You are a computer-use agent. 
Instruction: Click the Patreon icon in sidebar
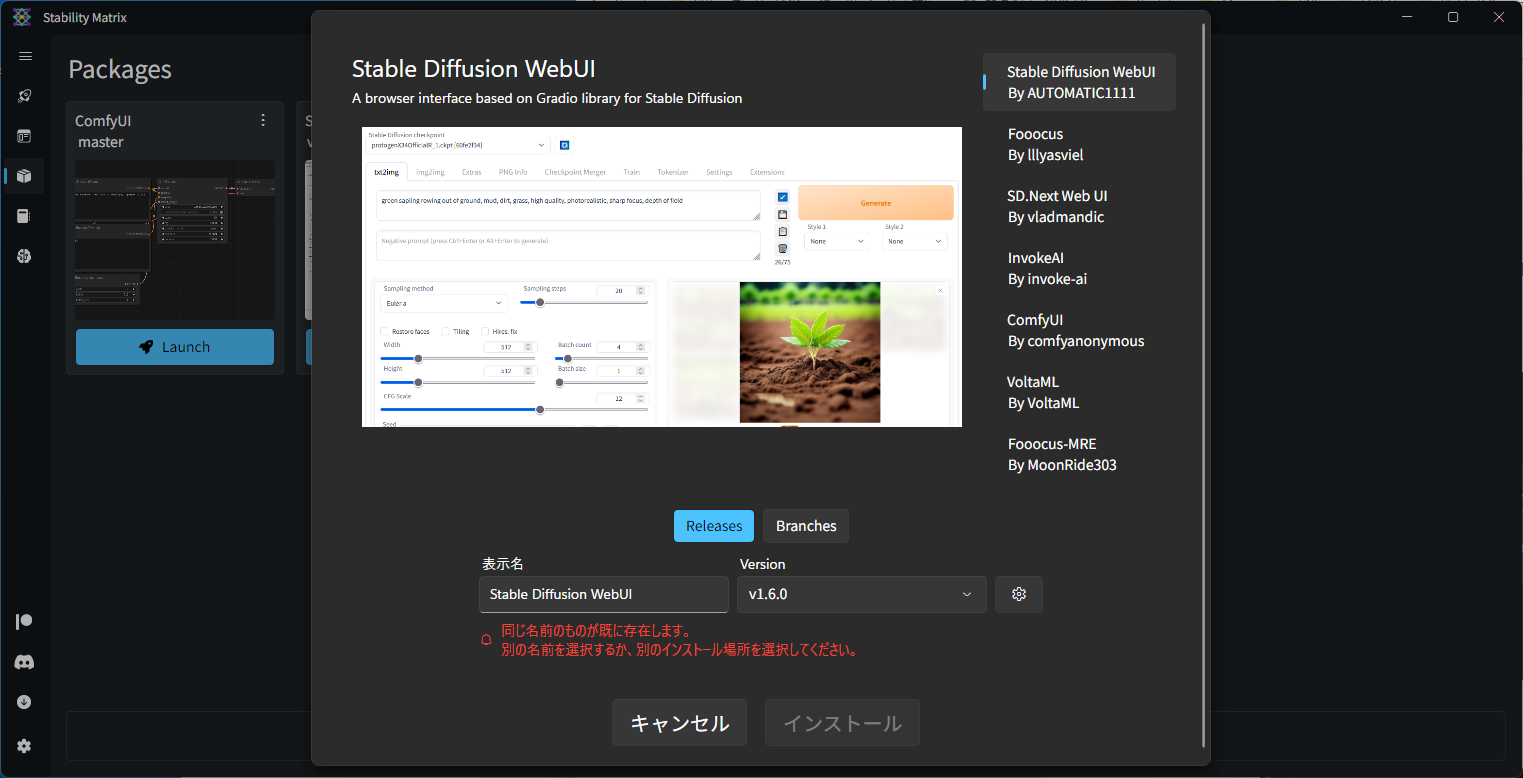25,622
